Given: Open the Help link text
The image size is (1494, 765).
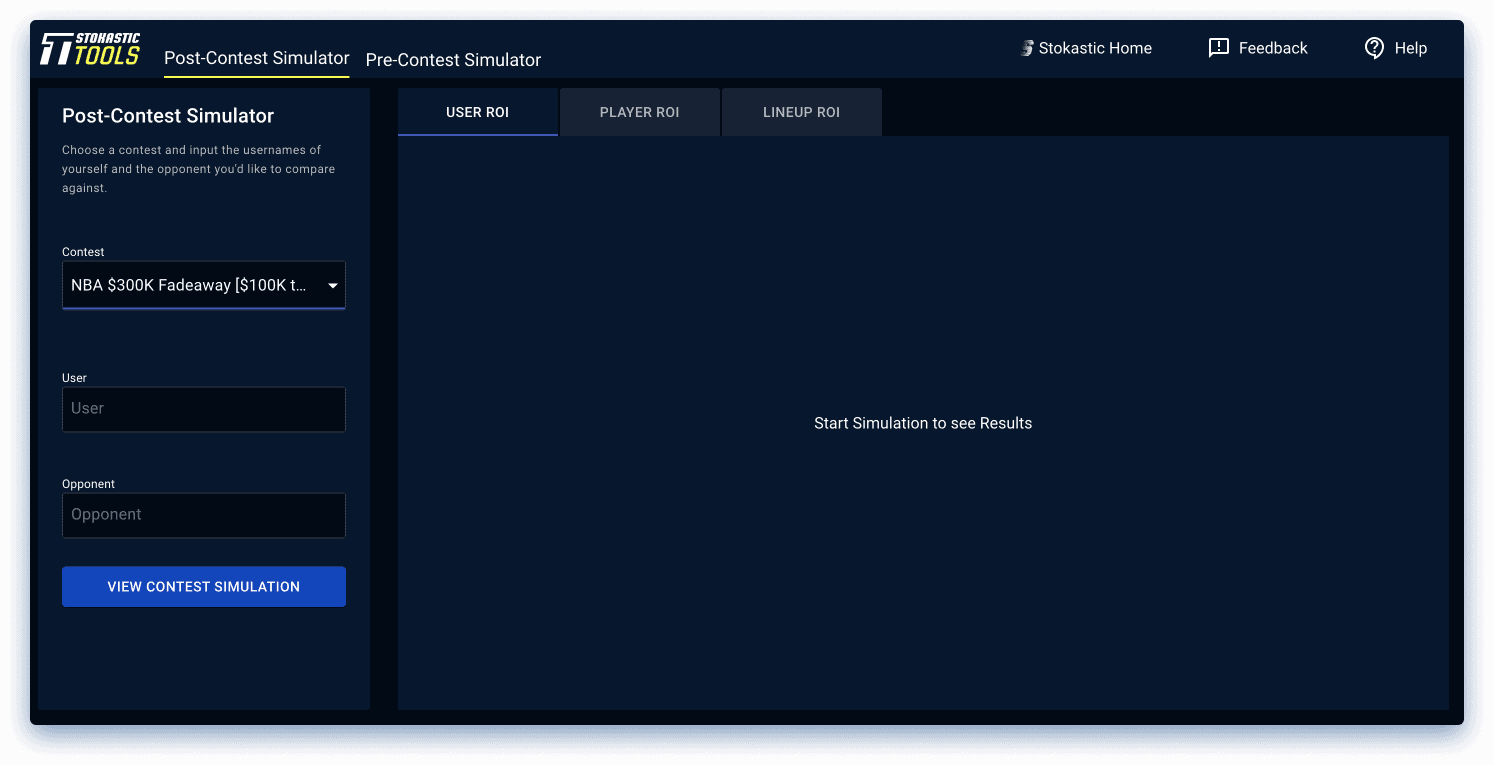Looking at the screenshot, I should [x=1411, y=48].
